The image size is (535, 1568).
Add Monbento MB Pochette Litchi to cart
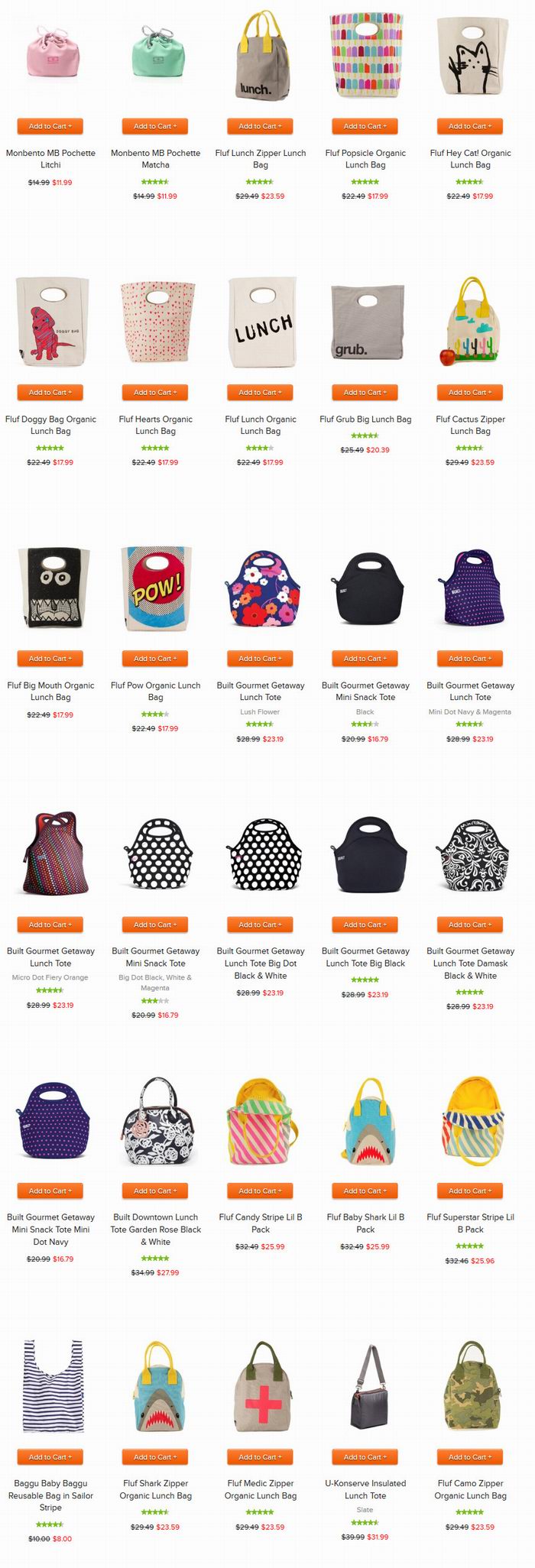click(50, 126)
